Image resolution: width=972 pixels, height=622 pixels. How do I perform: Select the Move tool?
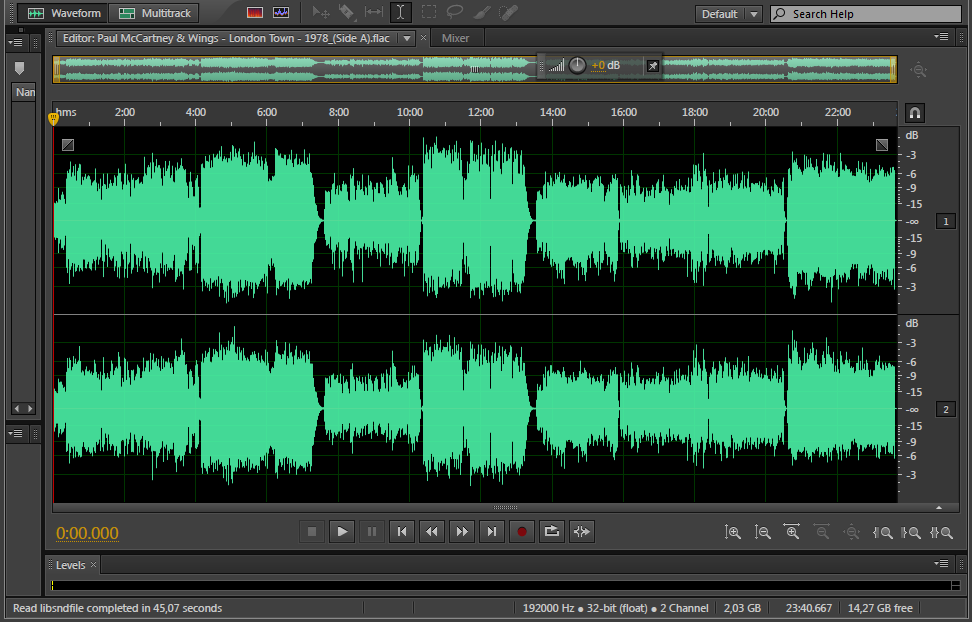(x=320, y=12)
